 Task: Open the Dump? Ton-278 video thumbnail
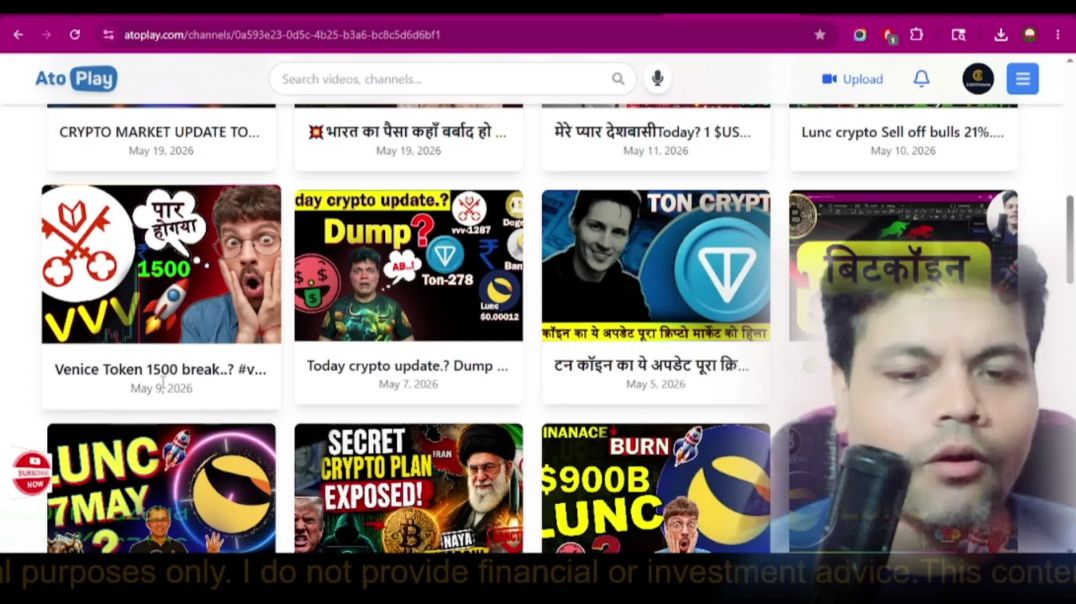408,266
